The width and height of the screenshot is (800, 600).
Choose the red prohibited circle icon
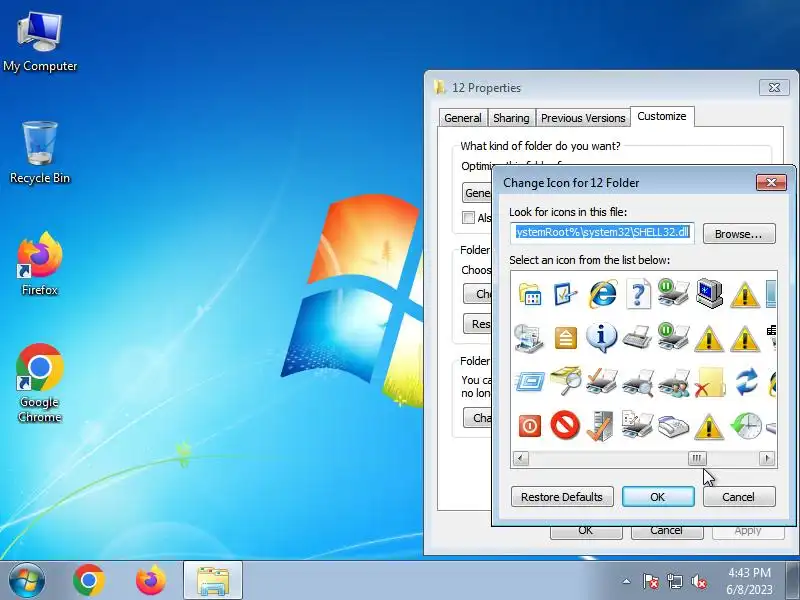tap(565, 424)
